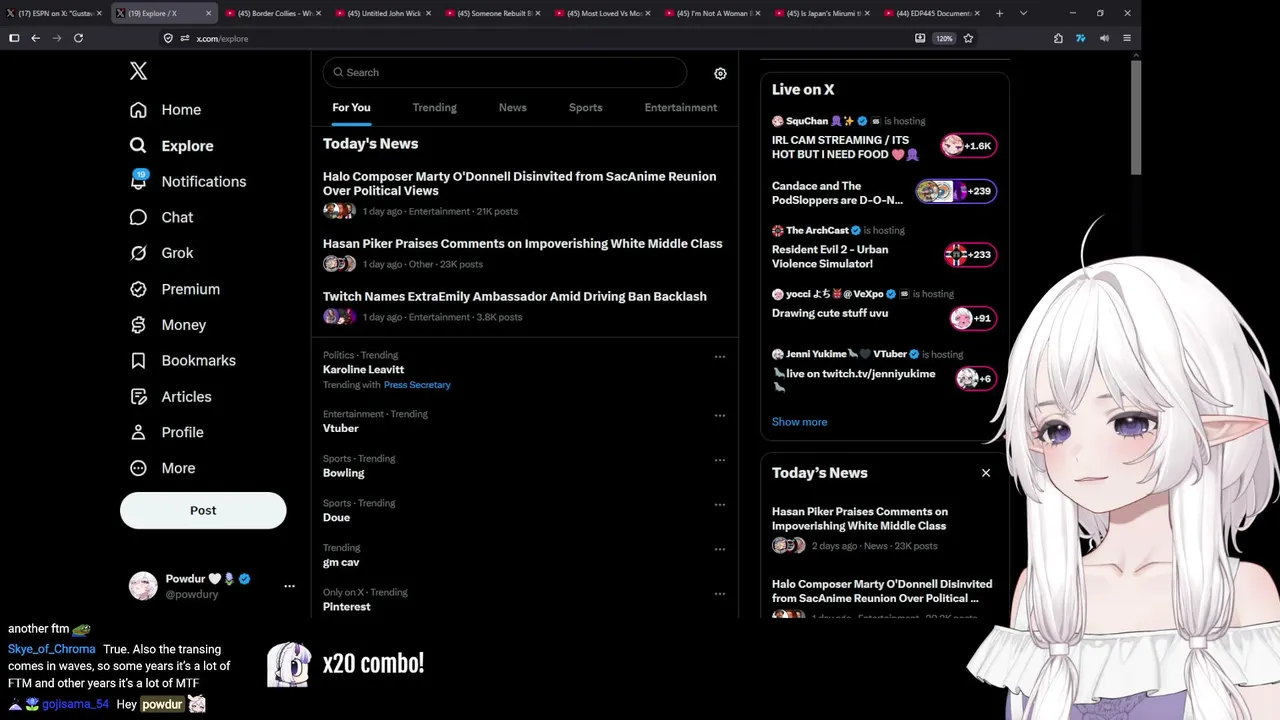This screenshot has width=1280, height=720.
Task: Open the browser sidebar toggle icon
Action: tap(14, 38)
